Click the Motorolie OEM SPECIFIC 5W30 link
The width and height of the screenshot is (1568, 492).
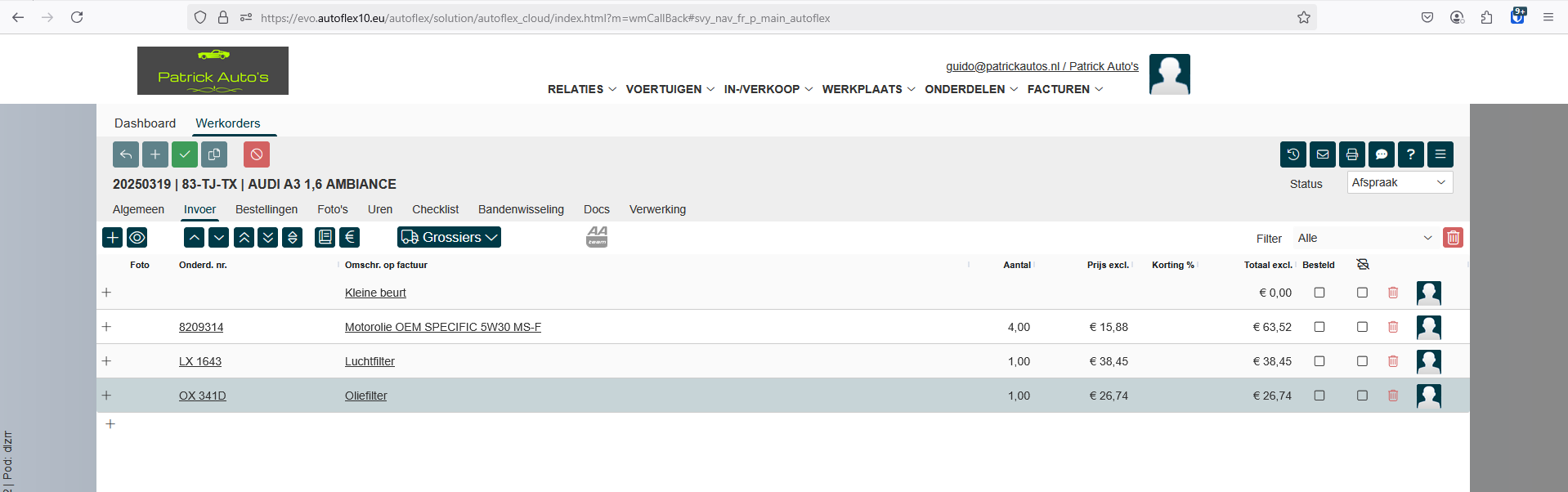click(x=442, y=327)
